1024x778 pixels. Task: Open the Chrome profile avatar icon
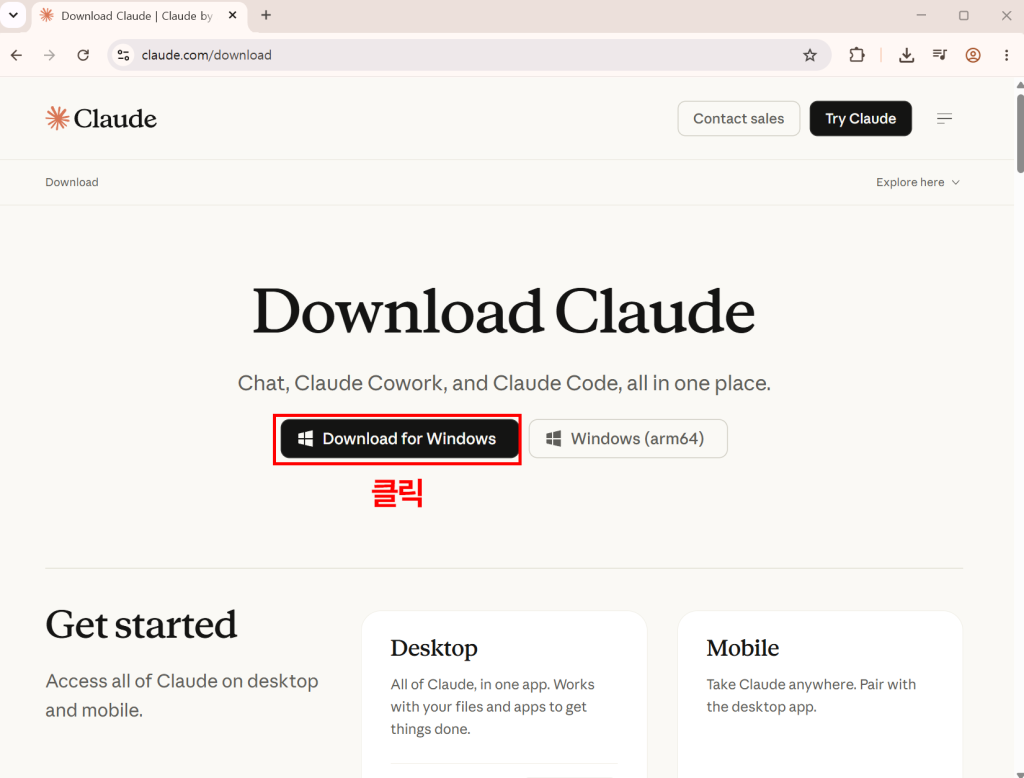coord(973,56)
